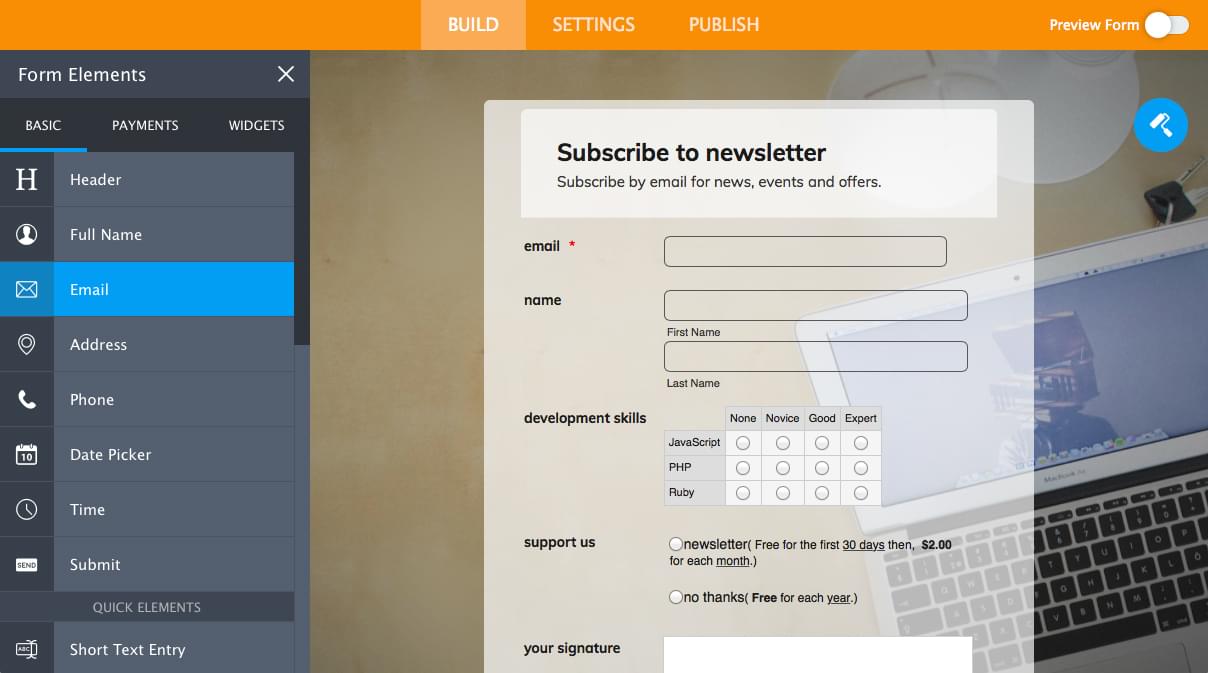
Task: Select the Email envelope icon
Action: point(27,289)
